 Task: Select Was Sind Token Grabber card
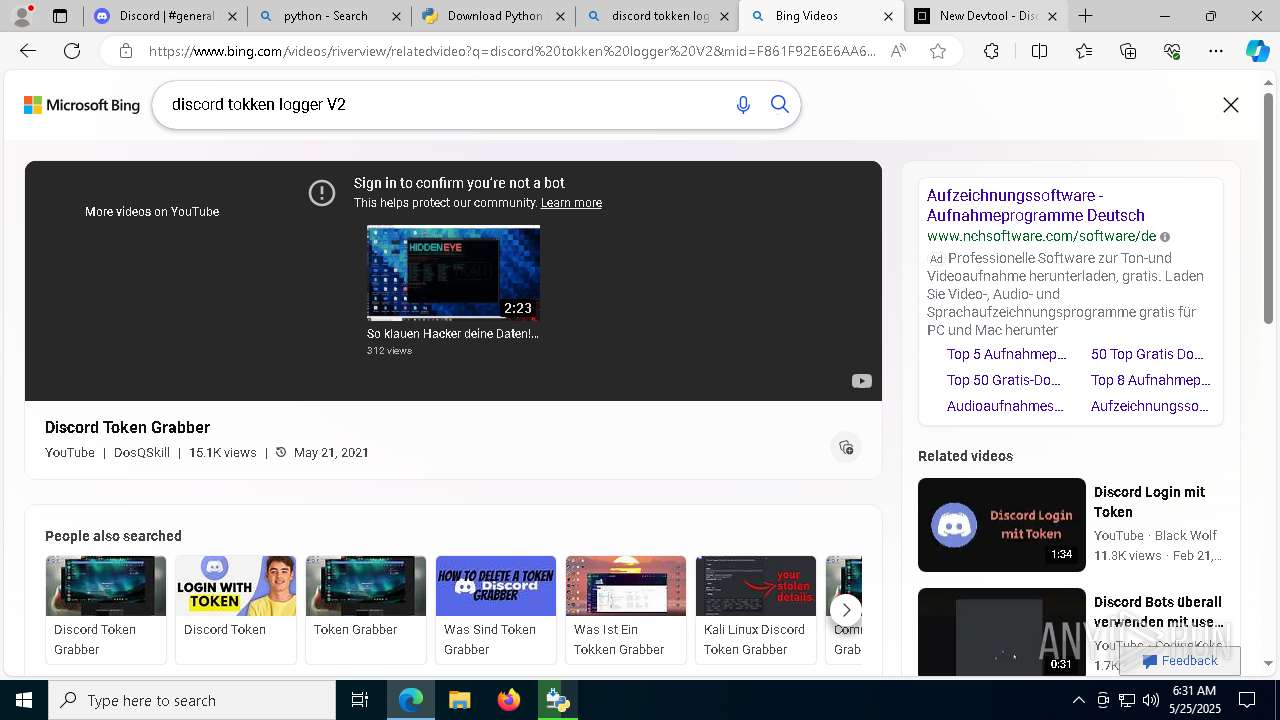coord(496,609)
